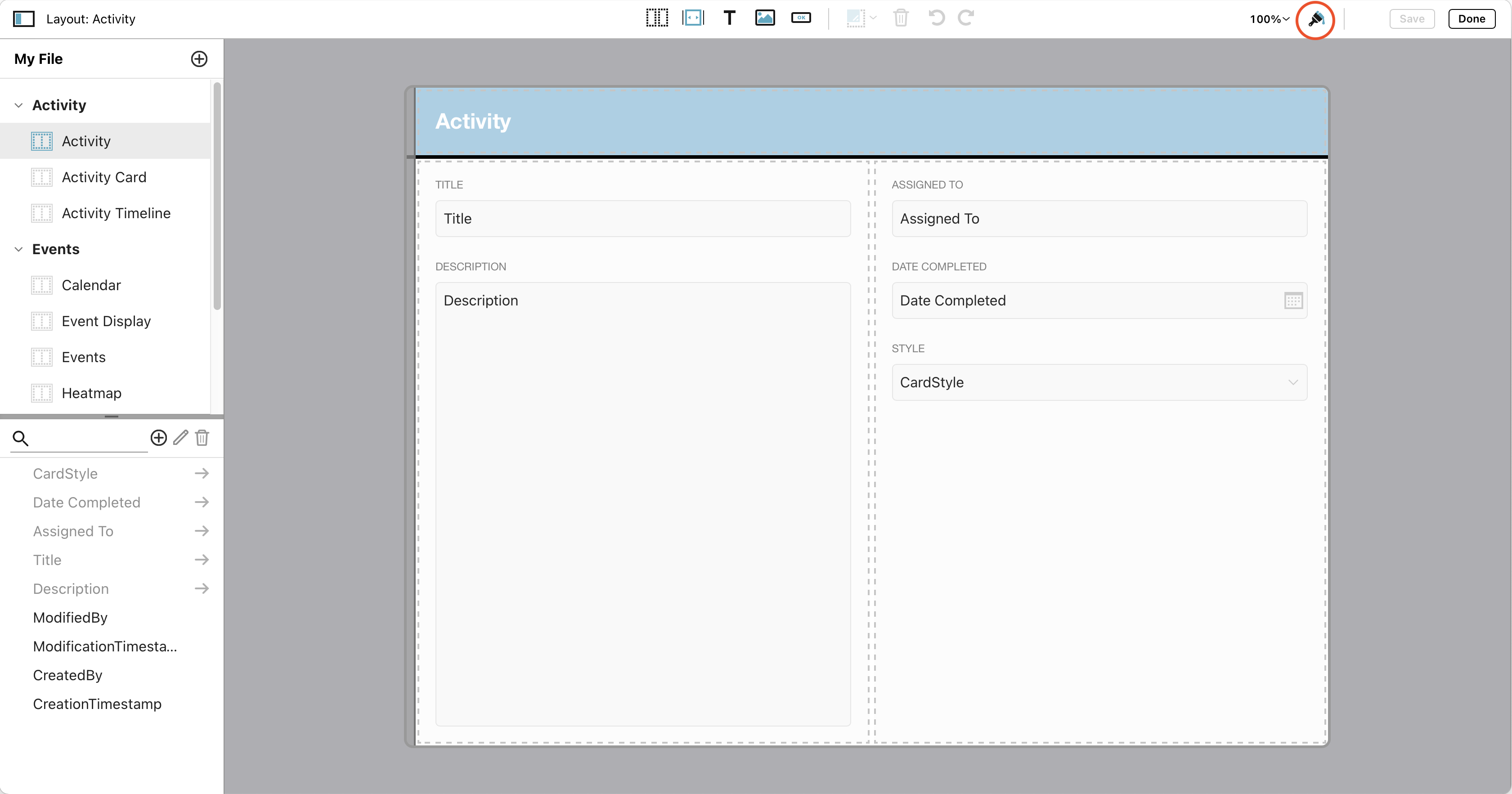1512x794 pixels.
Task: Click the Undo icon
Action: pyautogui.click(x=936, y=18)
